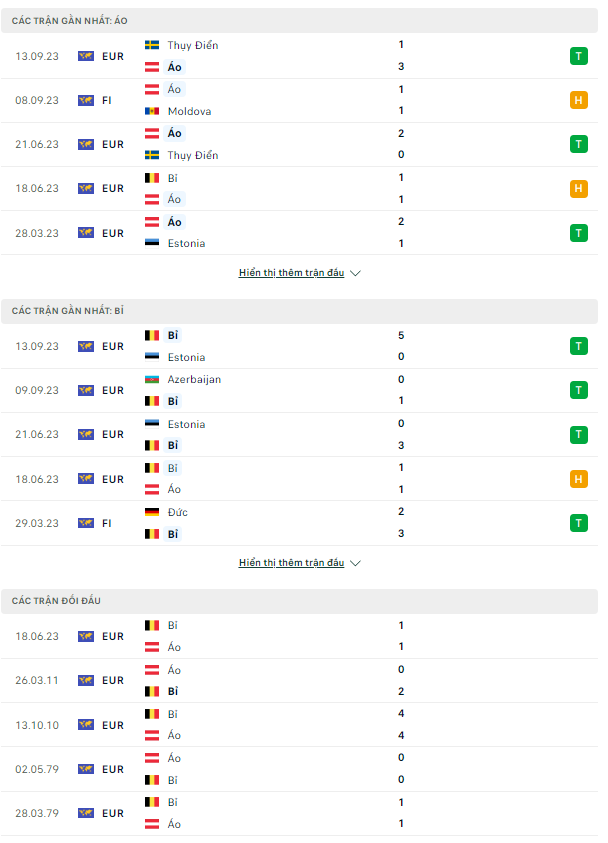608x843 pixels.
Task: Click the green T badge for Thụy Điển vs Áo
Action: (x=578, y=56)
